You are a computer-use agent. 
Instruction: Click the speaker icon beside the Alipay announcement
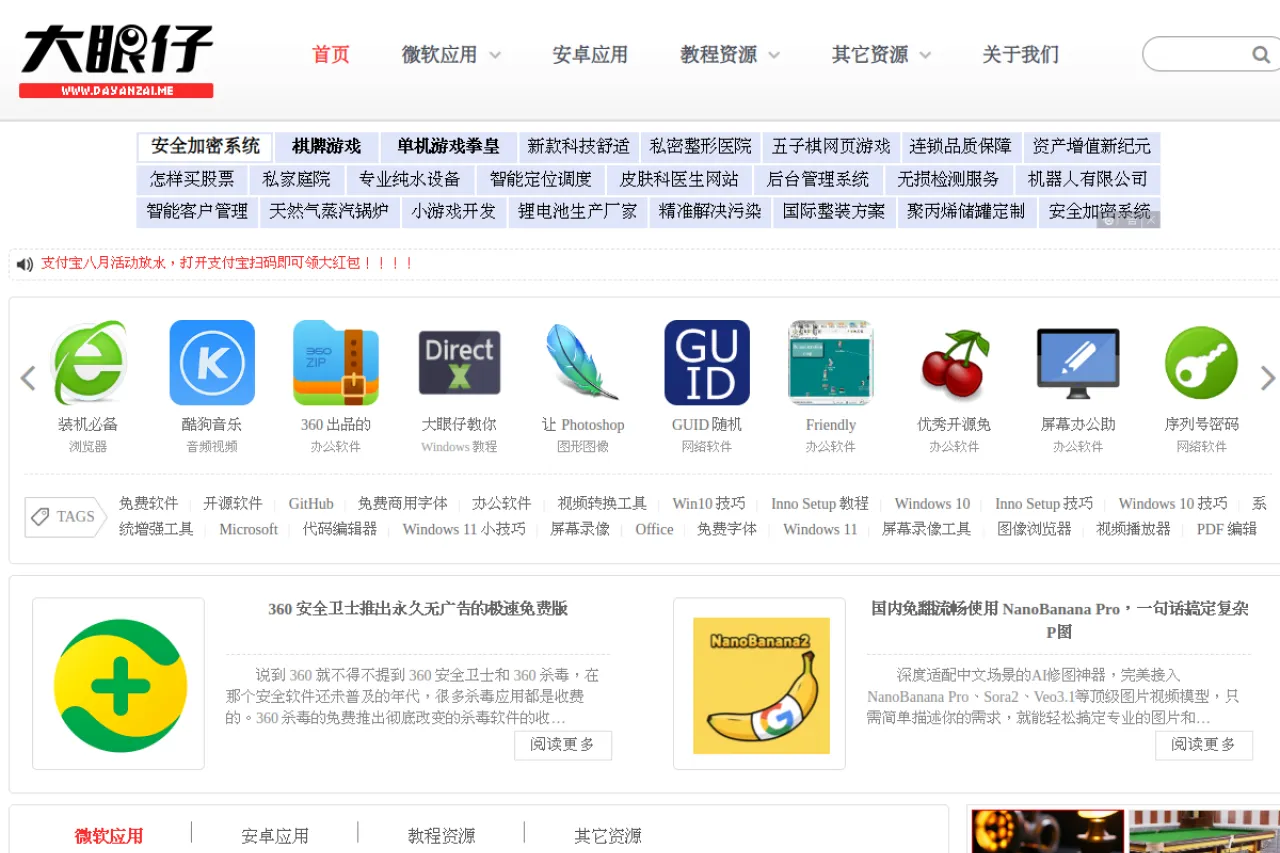[x=24, y=263]
